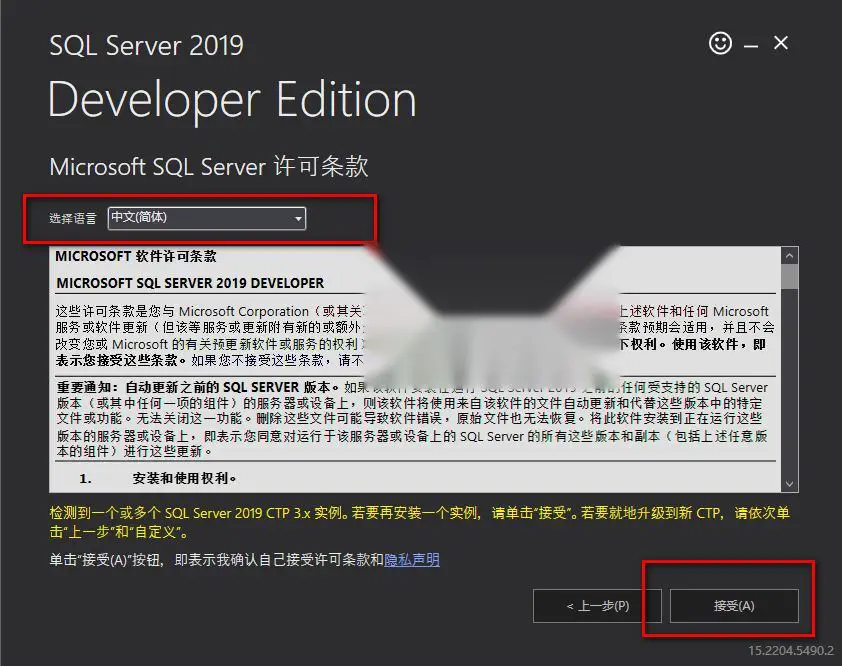Click the 接受(A) accept button
This screenshot has width=842, height=666.
(x=734, y=606)
